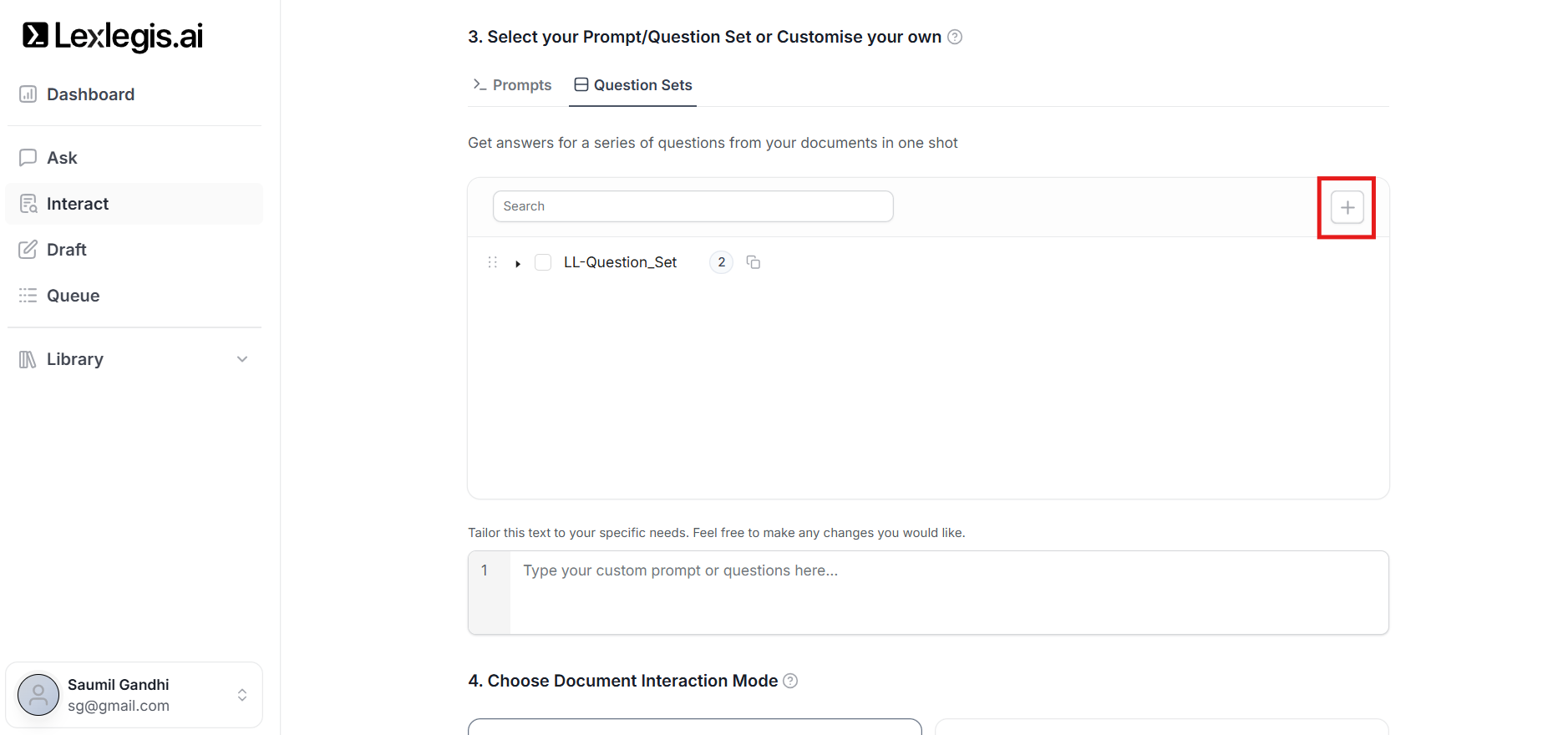The height and width of the screenshot is (735, 1568).
Task: Click the Lexlegis.ai logo
Action: coord(112,36)
